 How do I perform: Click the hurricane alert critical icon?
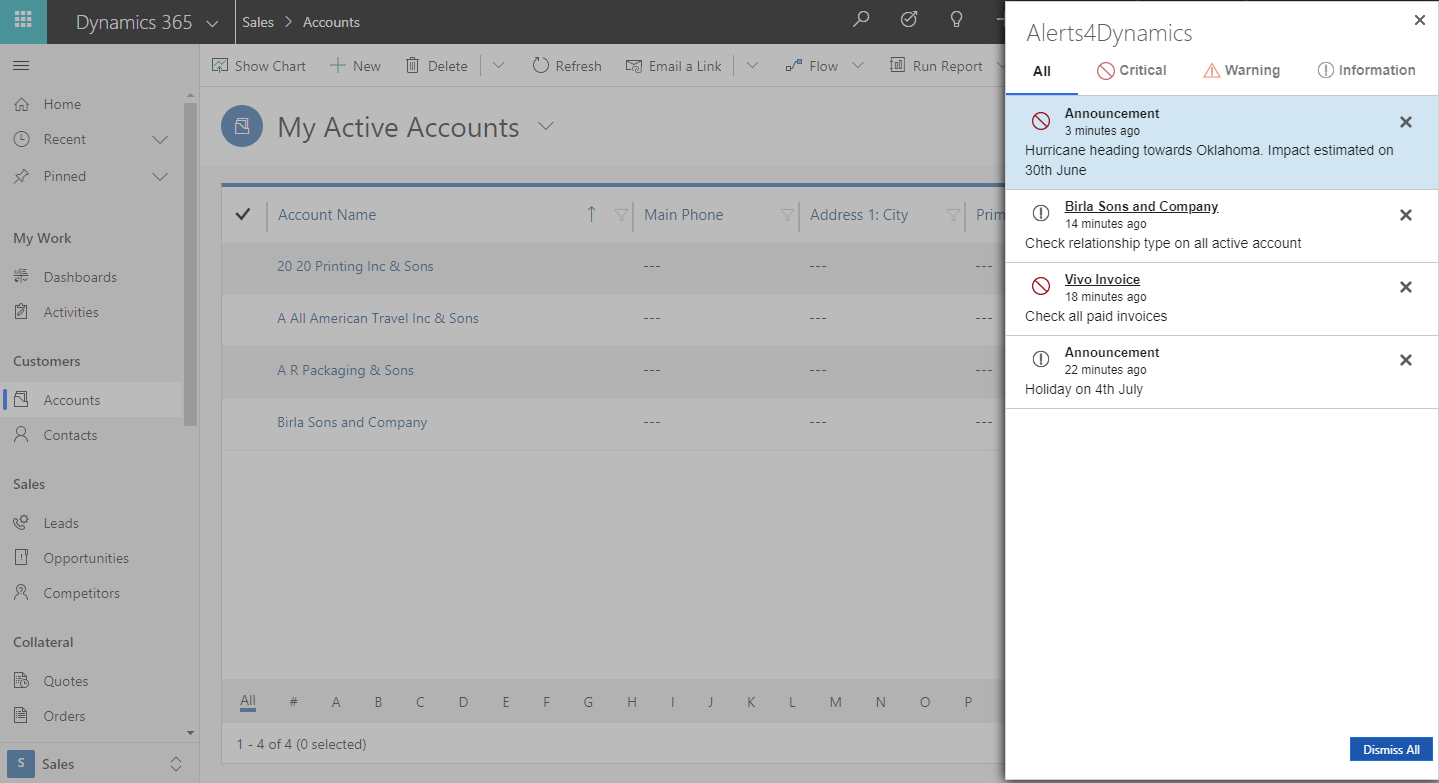pyautogui.click(x=1041, y=121)
